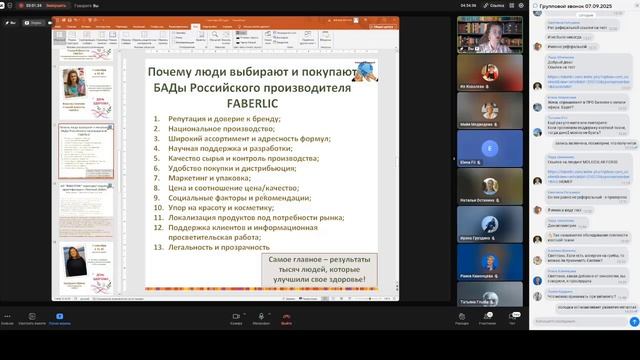Open the Масштаб magnifier icon in ribbon

click(215, 37)
